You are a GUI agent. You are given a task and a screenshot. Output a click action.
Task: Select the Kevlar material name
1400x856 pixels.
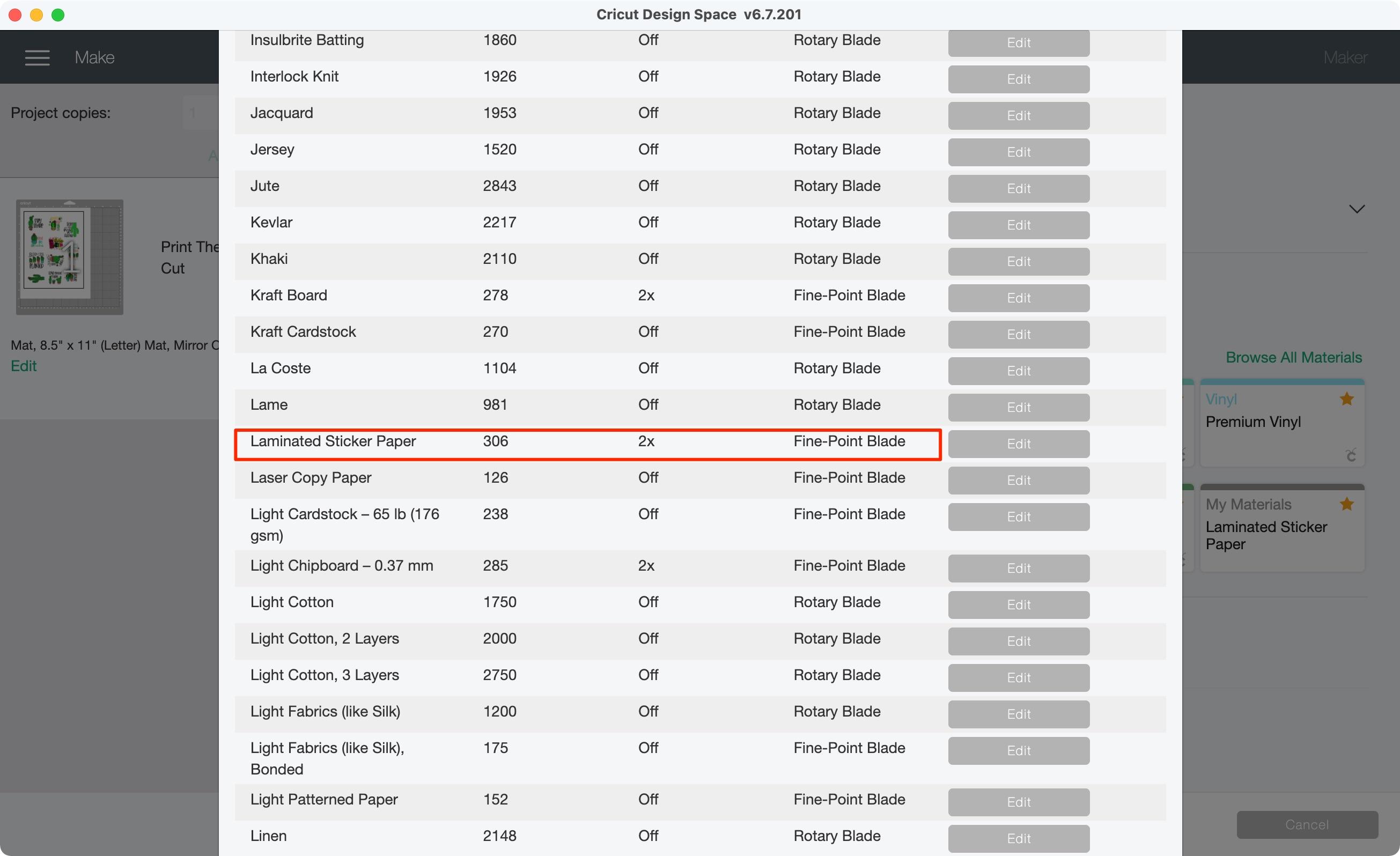click(x=271, y=223)
